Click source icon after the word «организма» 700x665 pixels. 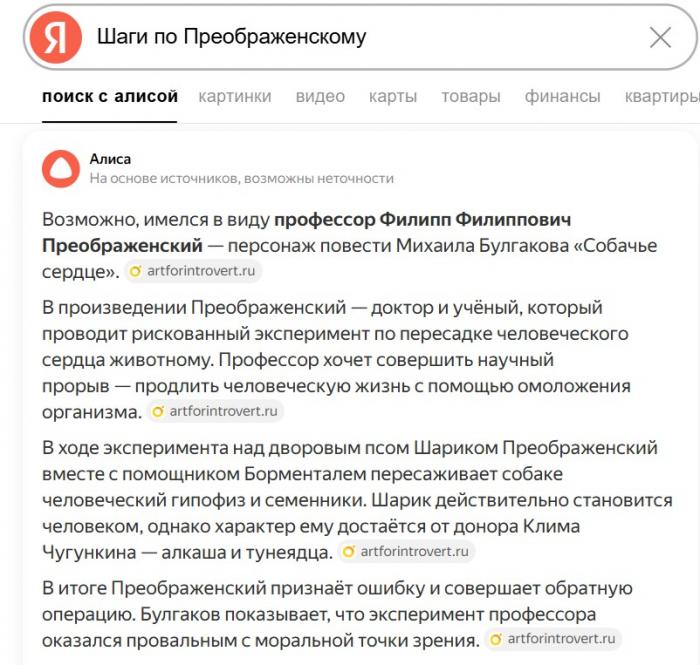coord(158,411)
